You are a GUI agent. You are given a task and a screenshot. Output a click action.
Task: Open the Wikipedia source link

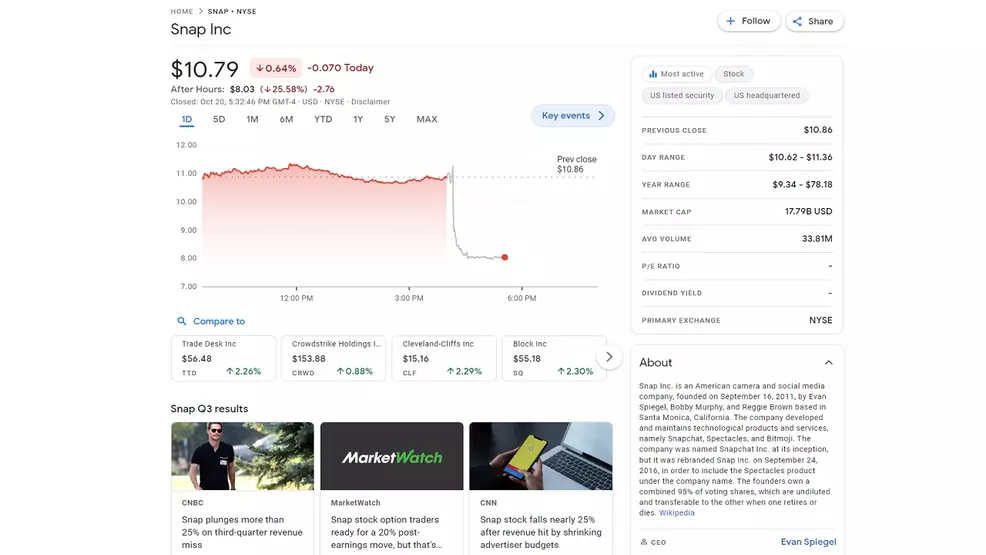tap(676, 513)
